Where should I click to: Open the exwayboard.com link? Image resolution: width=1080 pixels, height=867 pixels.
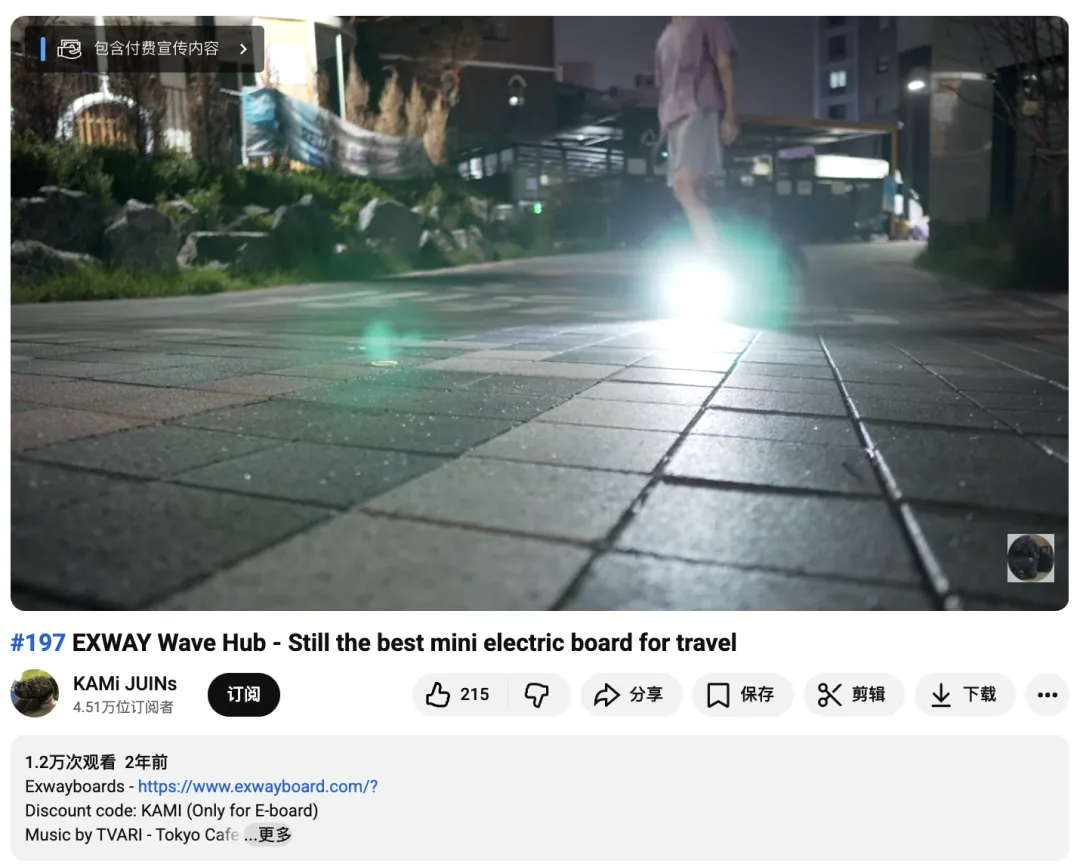[x=258, y=786]
